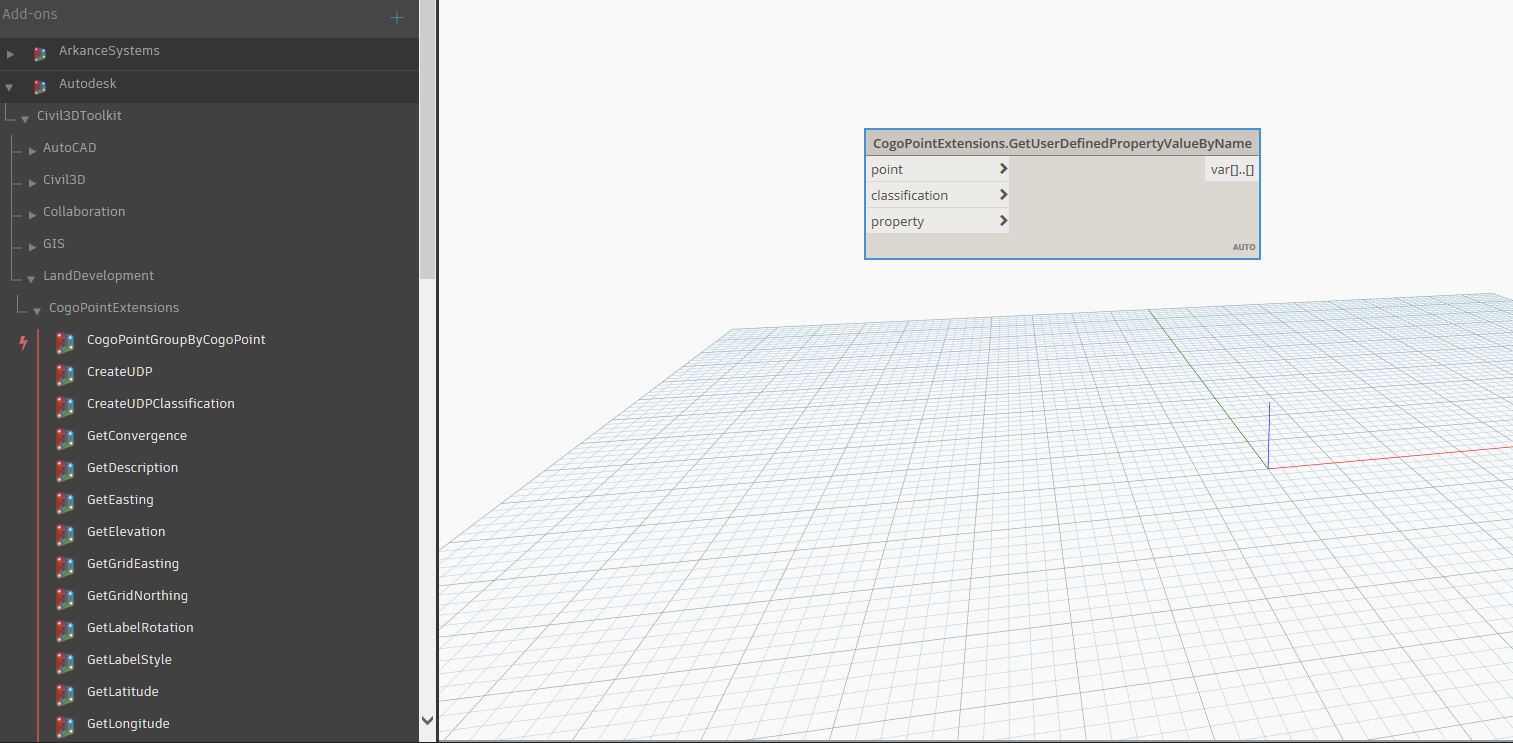Add the GetLongitude node by name
The width and height of the screenshot is (1513, 743).
click(128, 724)
